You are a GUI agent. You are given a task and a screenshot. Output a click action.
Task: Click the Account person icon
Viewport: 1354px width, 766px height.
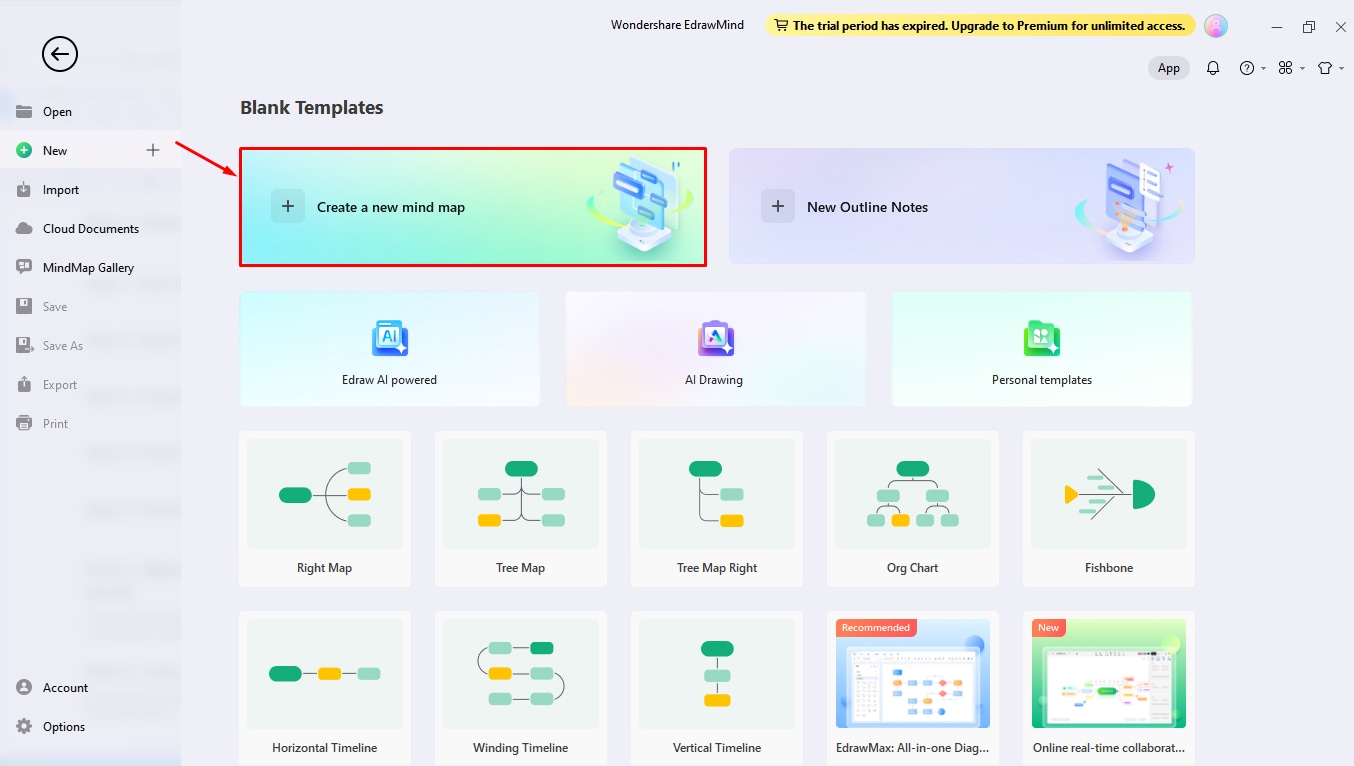point(24,687)
